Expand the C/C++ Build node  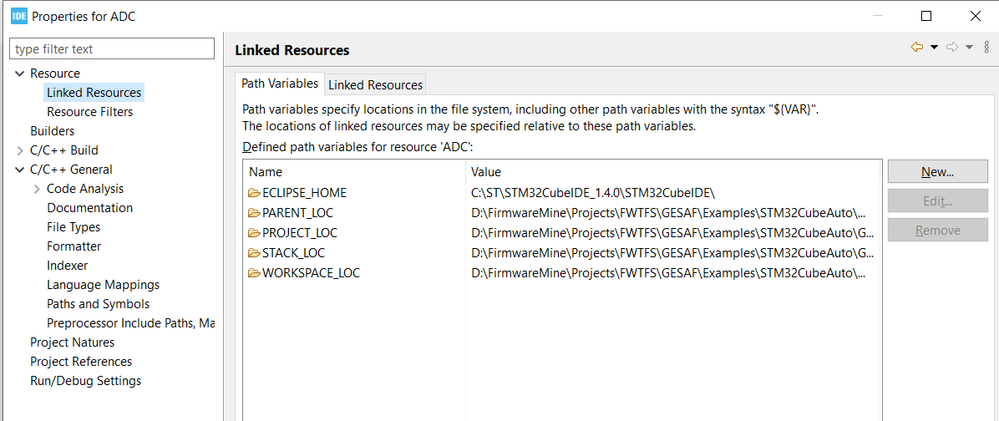[x=19, y=150]
